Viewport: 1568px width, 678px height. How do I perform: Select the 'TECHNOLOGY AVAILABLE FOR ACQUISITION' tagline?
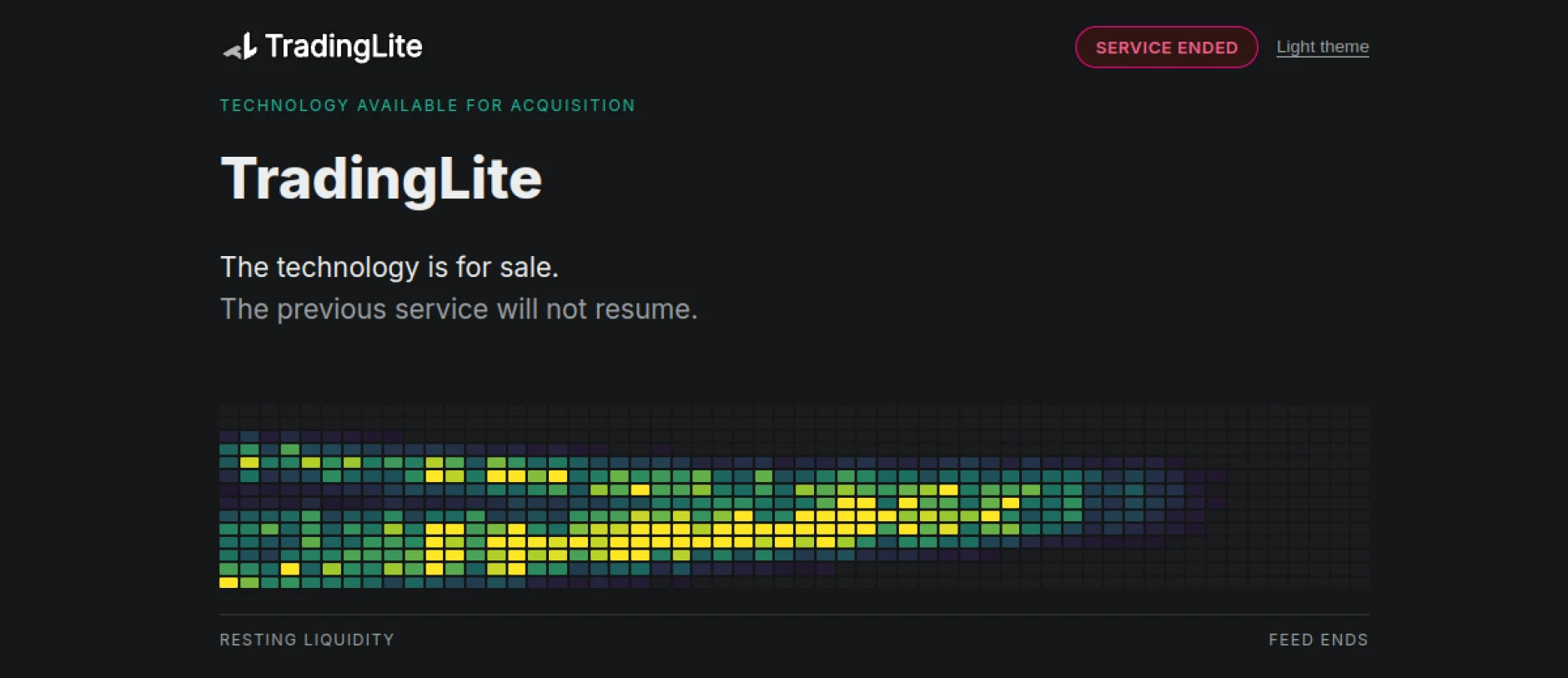tap(428, 106)
